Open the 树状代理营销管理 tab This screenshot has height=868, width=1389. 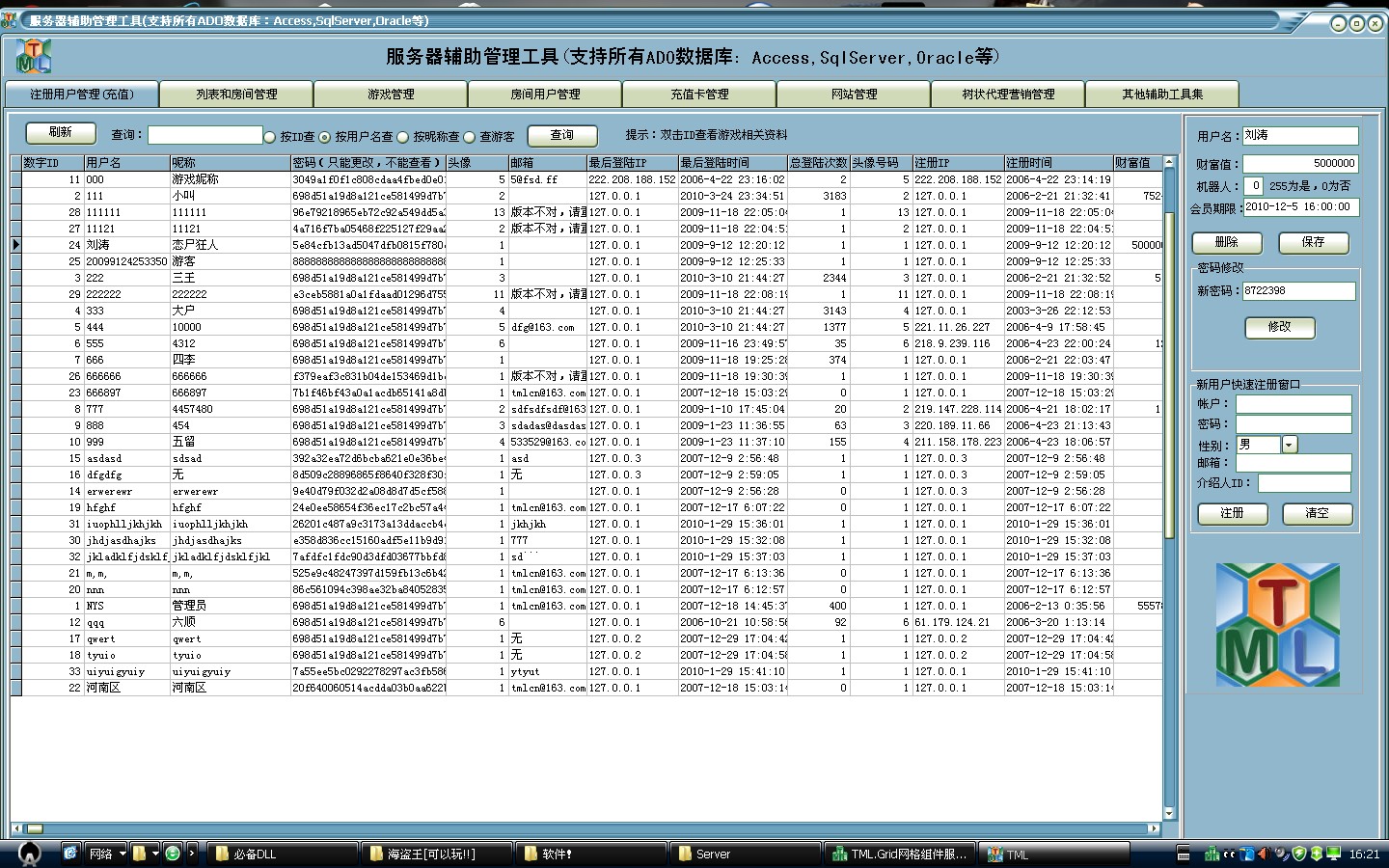pos(1008,95)
